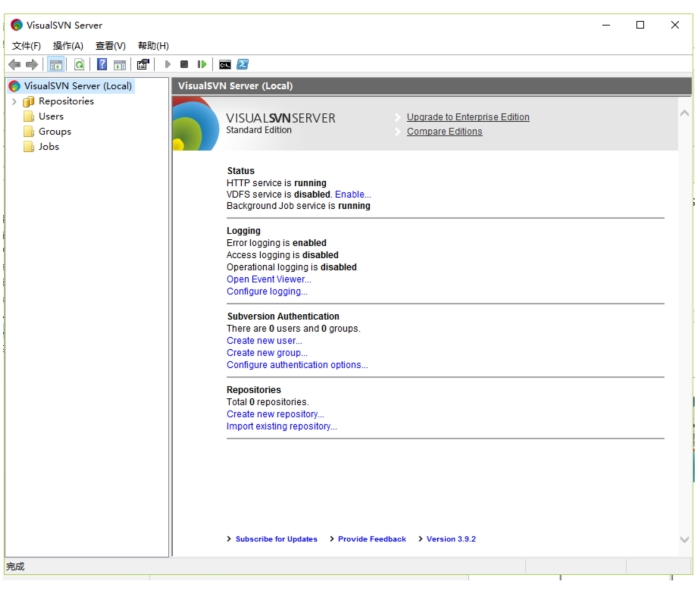Click the Repositories folder icon
Screen dimensions: 698x593
(x=28, y=102)
